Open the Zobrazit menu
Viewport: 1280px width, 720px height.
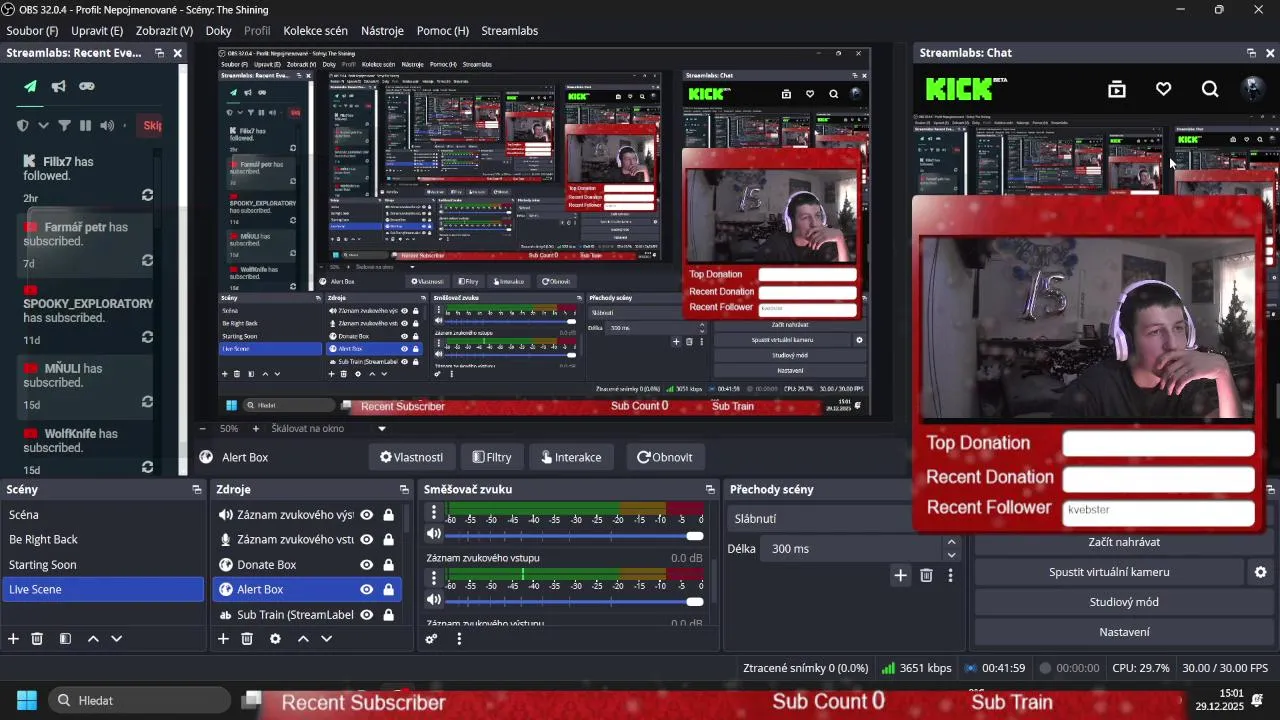(x=164, y=31)
